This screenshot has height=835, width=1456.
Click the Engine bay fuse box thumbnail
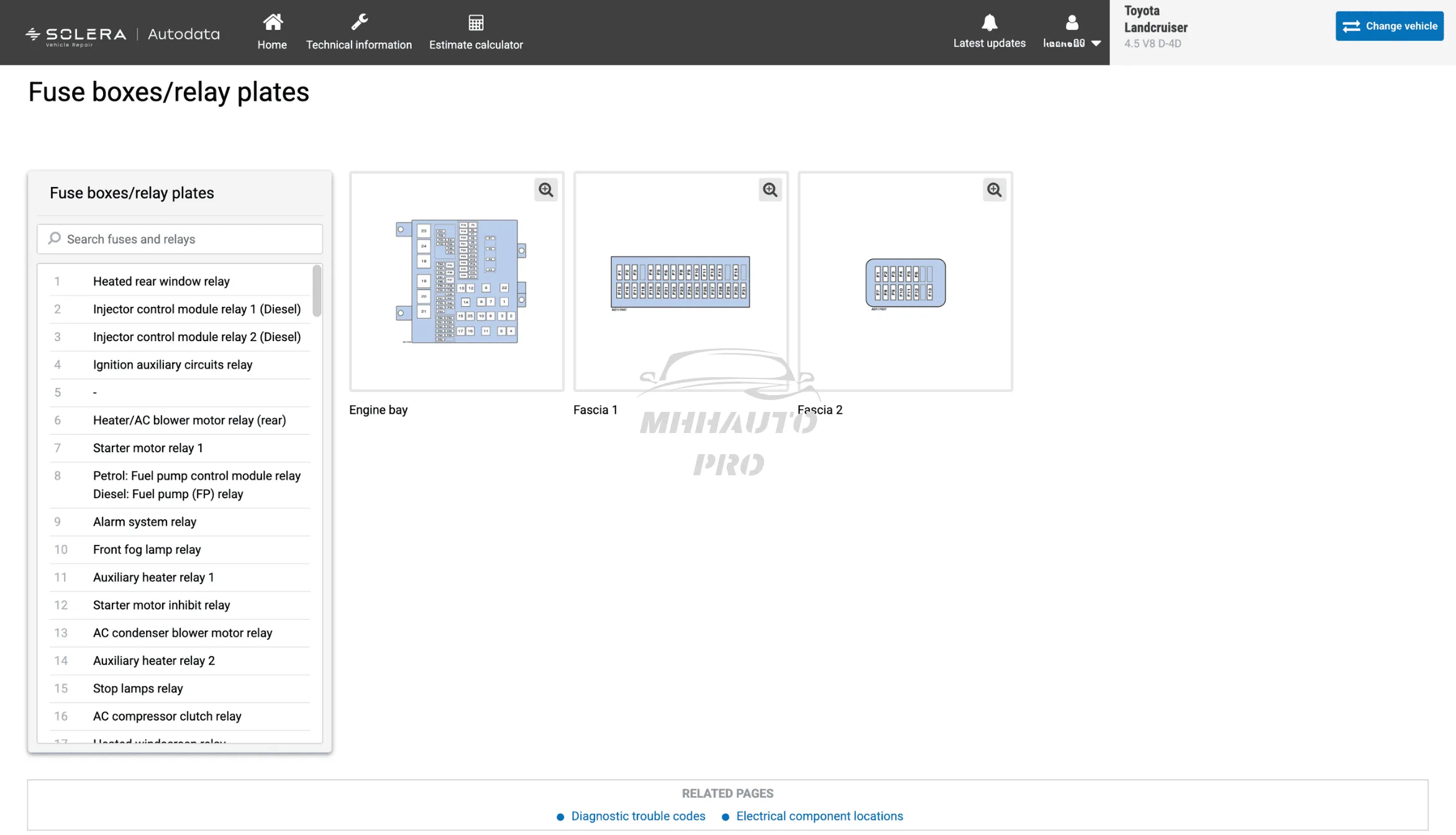tap(457, 281)
